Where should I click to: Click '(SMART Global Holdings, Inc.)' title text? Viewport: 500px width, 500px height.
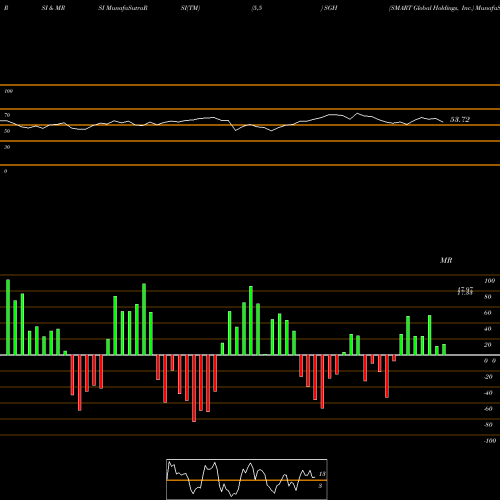tap(431, 8)
